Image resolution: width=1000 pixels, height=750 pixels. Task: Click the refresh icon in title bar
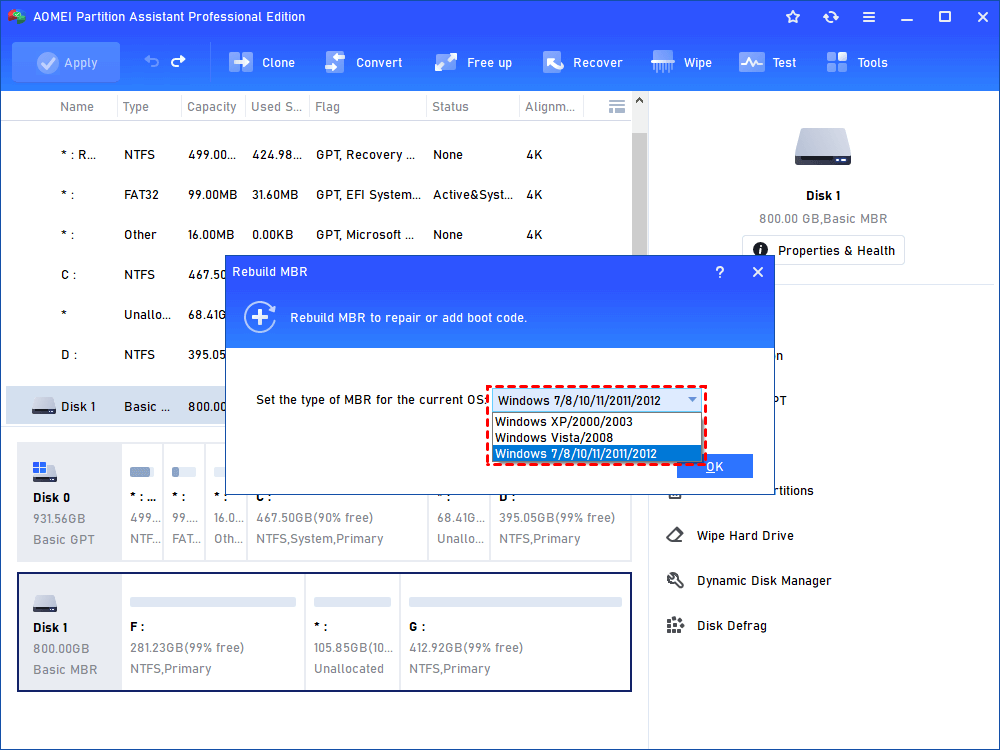point(830,17)
